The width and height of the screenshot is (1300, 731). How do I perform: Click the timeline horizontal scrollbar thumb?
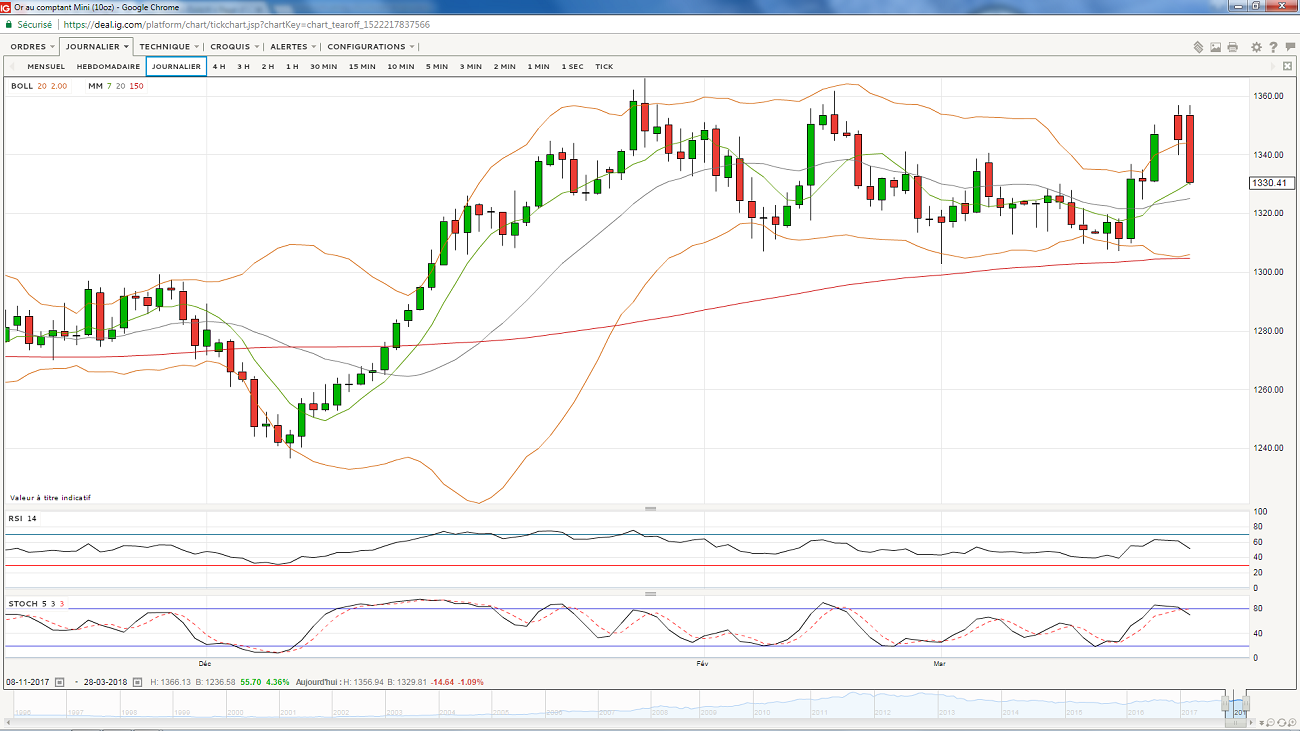pos(1235,723)
